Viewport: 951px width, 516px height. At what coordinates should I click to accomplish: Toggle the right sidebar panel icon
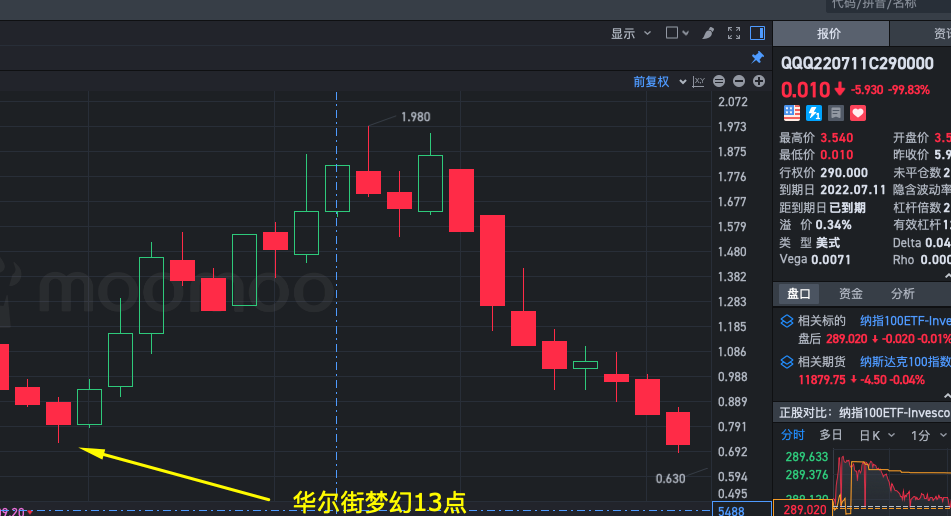(x=758, y=33)
